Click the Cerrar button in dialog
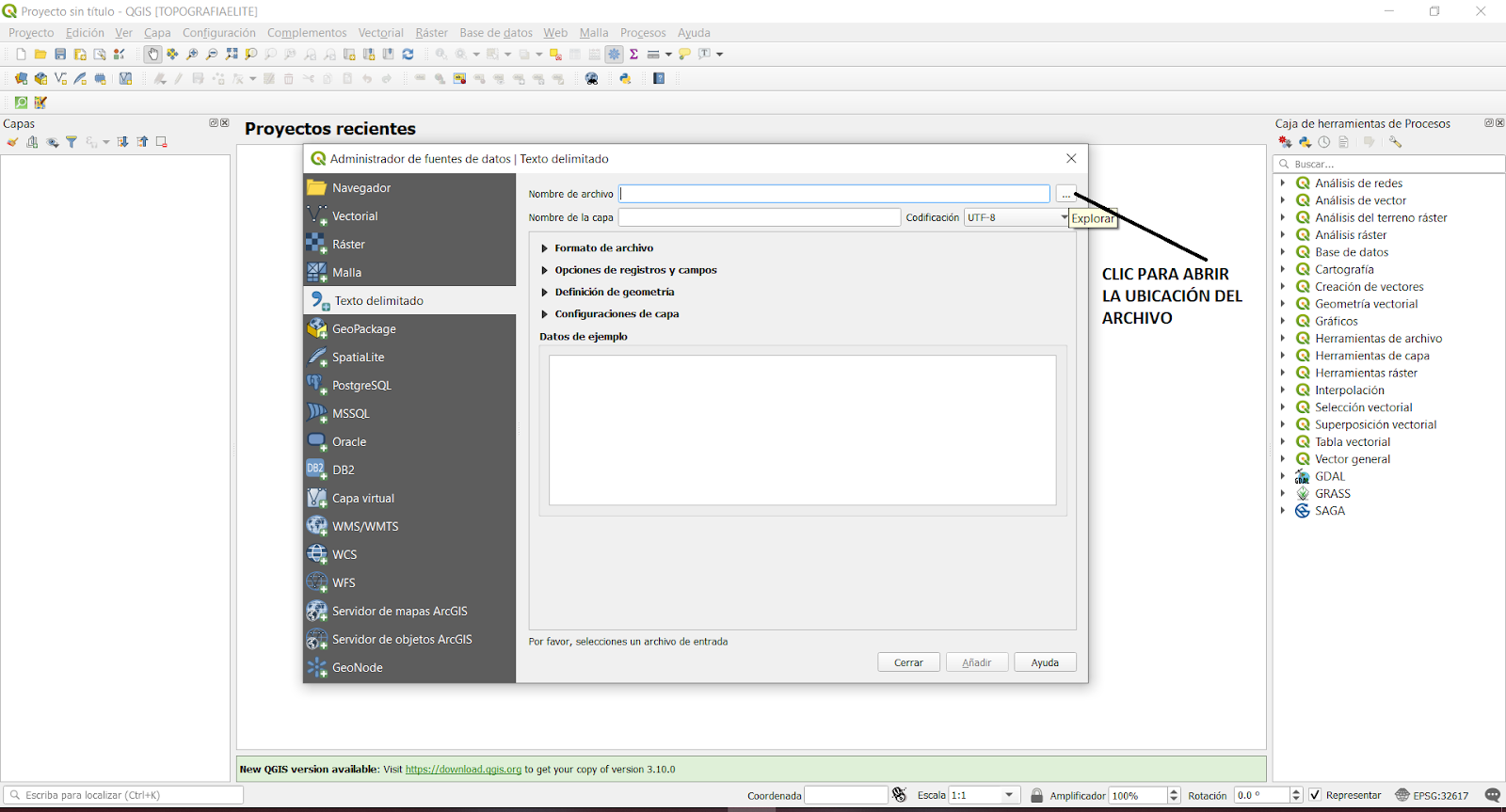Screen dimensions: 1506x812 [908, 662]
